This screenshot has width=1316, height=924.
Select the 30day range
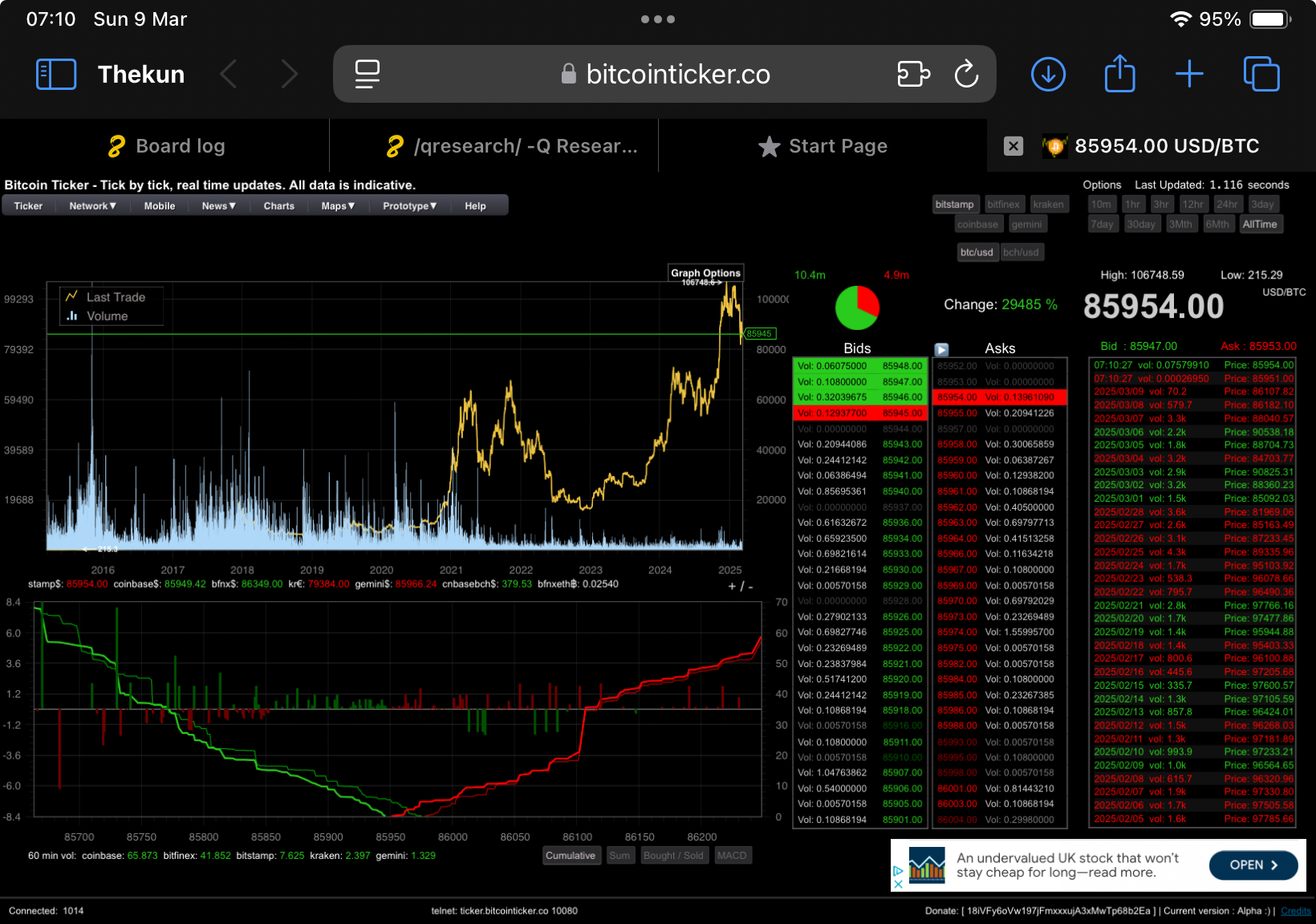[x=1140, y=225]
